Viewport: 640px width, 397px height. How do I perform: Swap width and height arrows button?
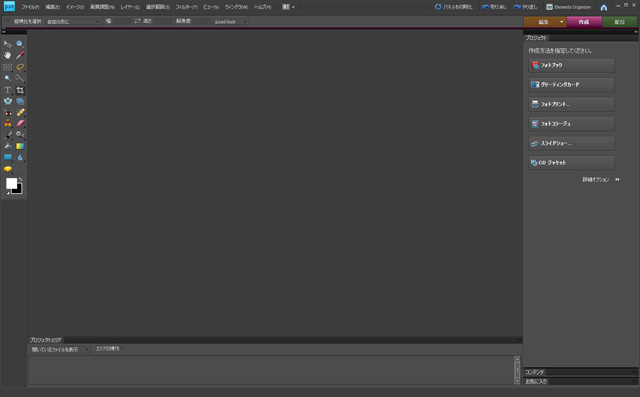[x=137, y=21]
